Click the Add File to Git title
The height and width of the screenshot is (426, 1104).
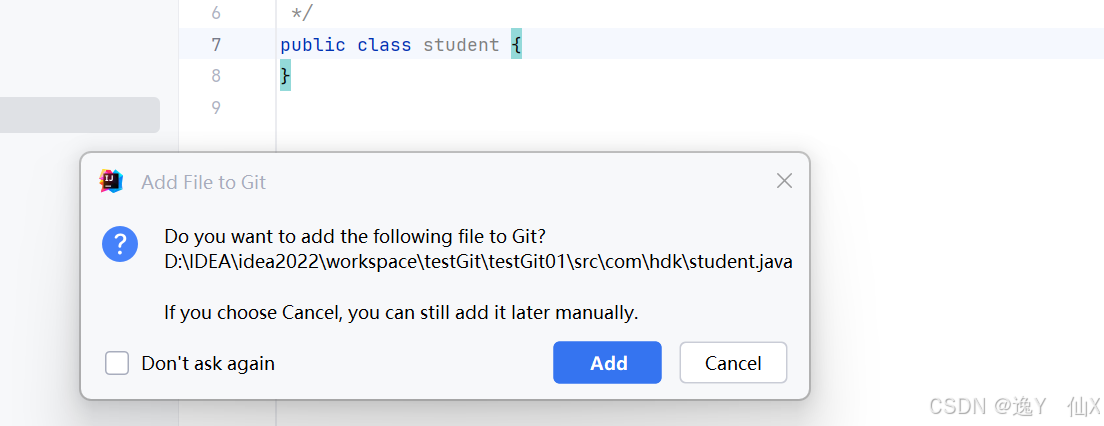pyautogui.click(x=203, y=182)
